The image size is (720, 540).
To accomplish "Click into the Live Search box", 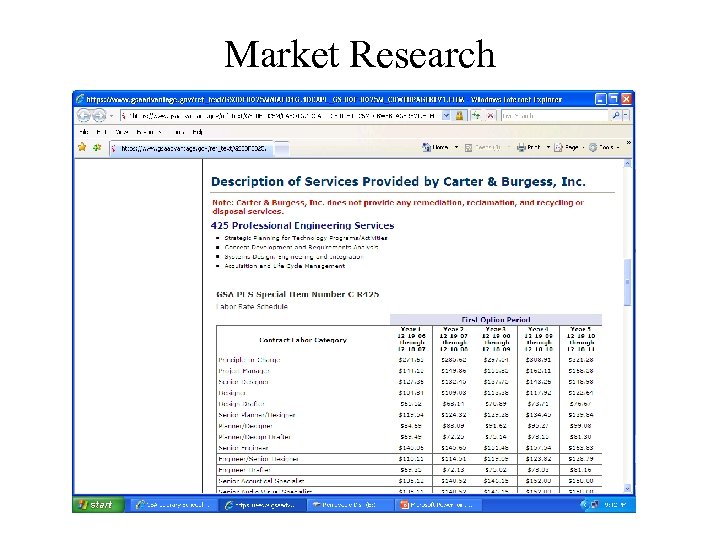I will (554, 116).
